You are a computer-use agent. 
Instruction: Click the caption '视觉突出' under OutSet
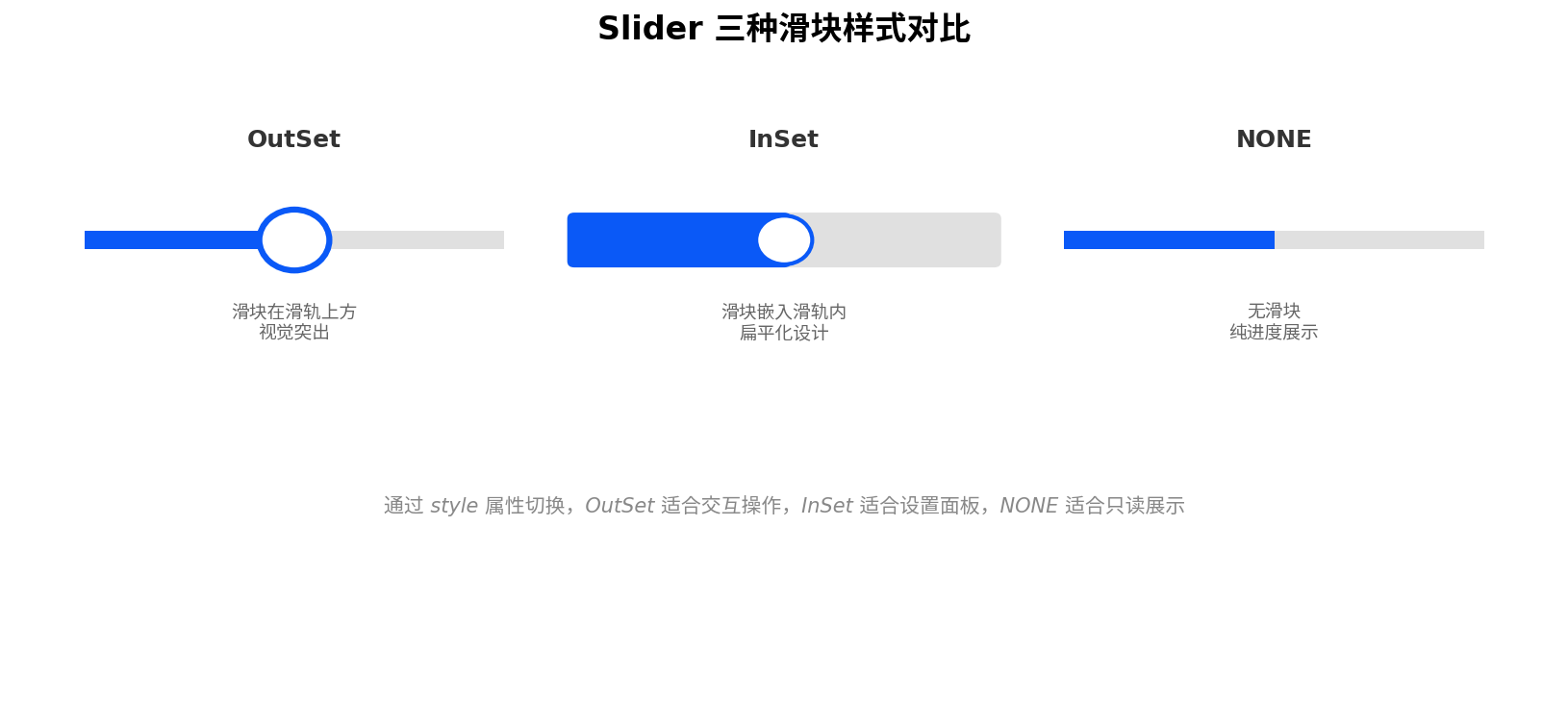[294, 332]
